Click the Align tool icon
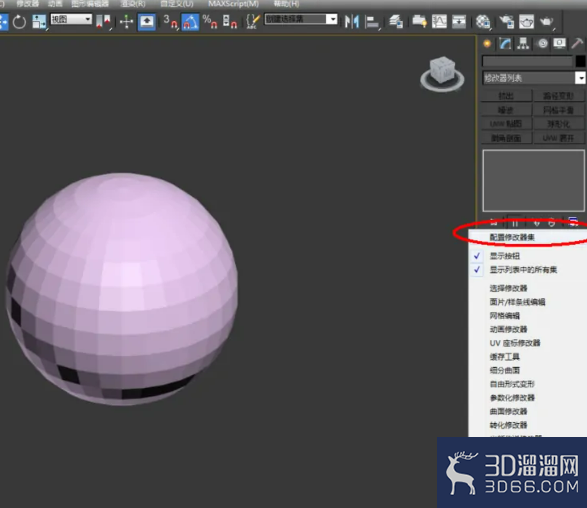Screen dimensions: 587x508 372,22
